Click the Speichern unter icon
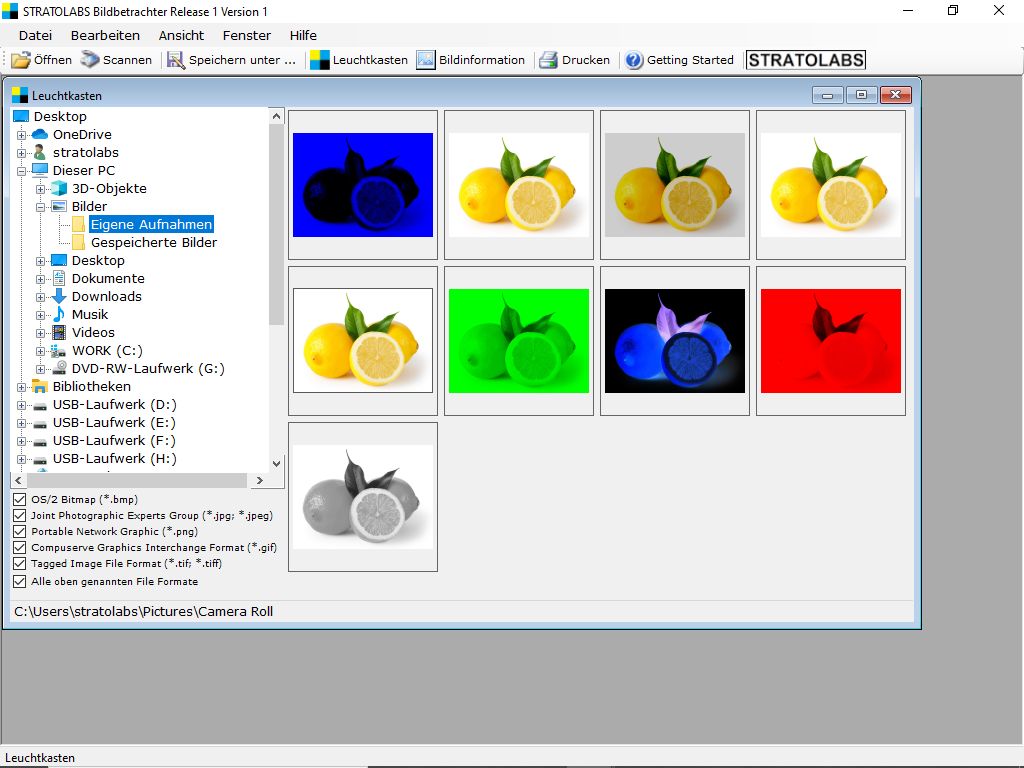 176,60
